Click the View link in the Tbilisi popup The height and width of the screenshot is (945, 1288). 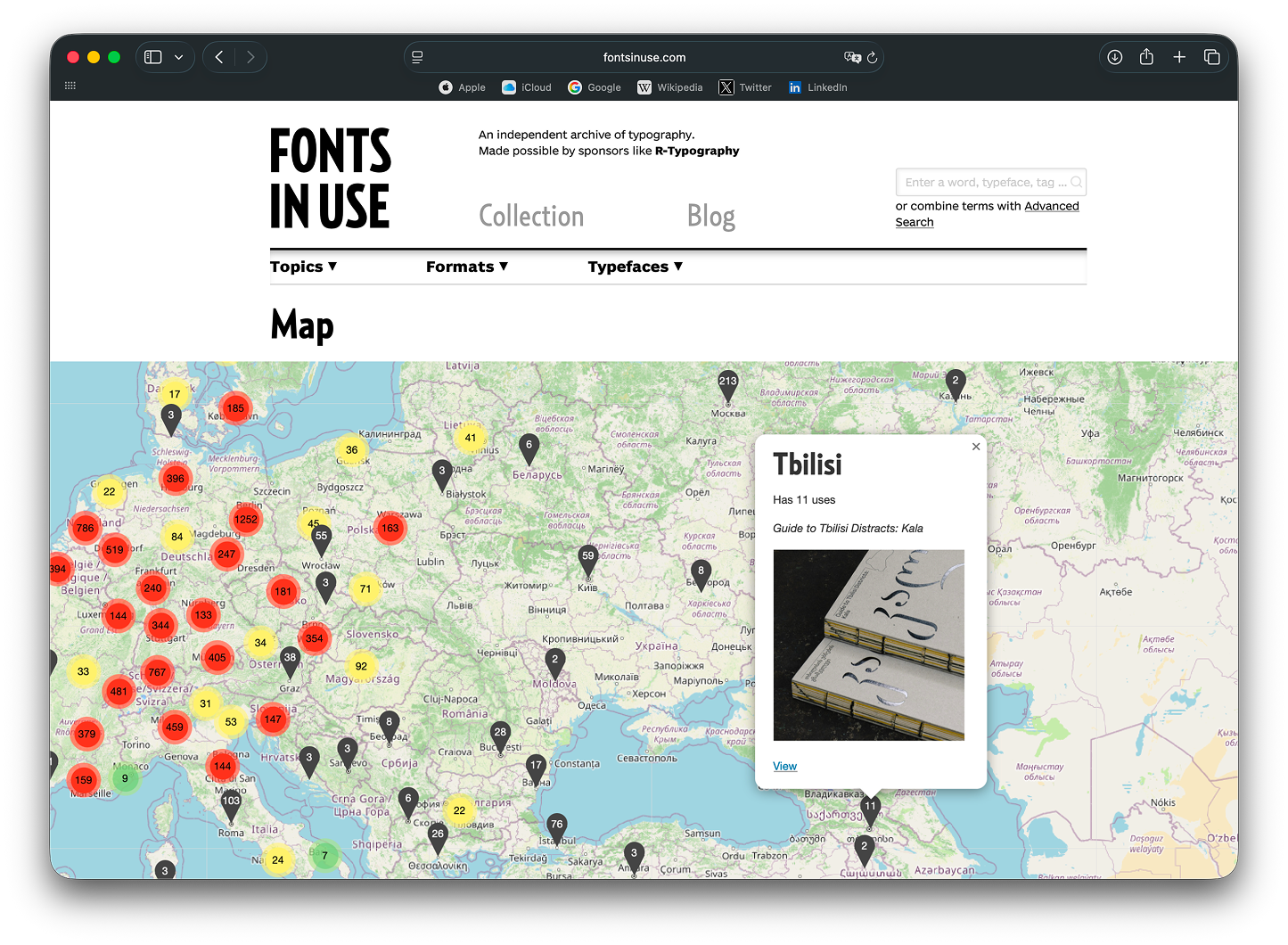click(x=785, y=766)
